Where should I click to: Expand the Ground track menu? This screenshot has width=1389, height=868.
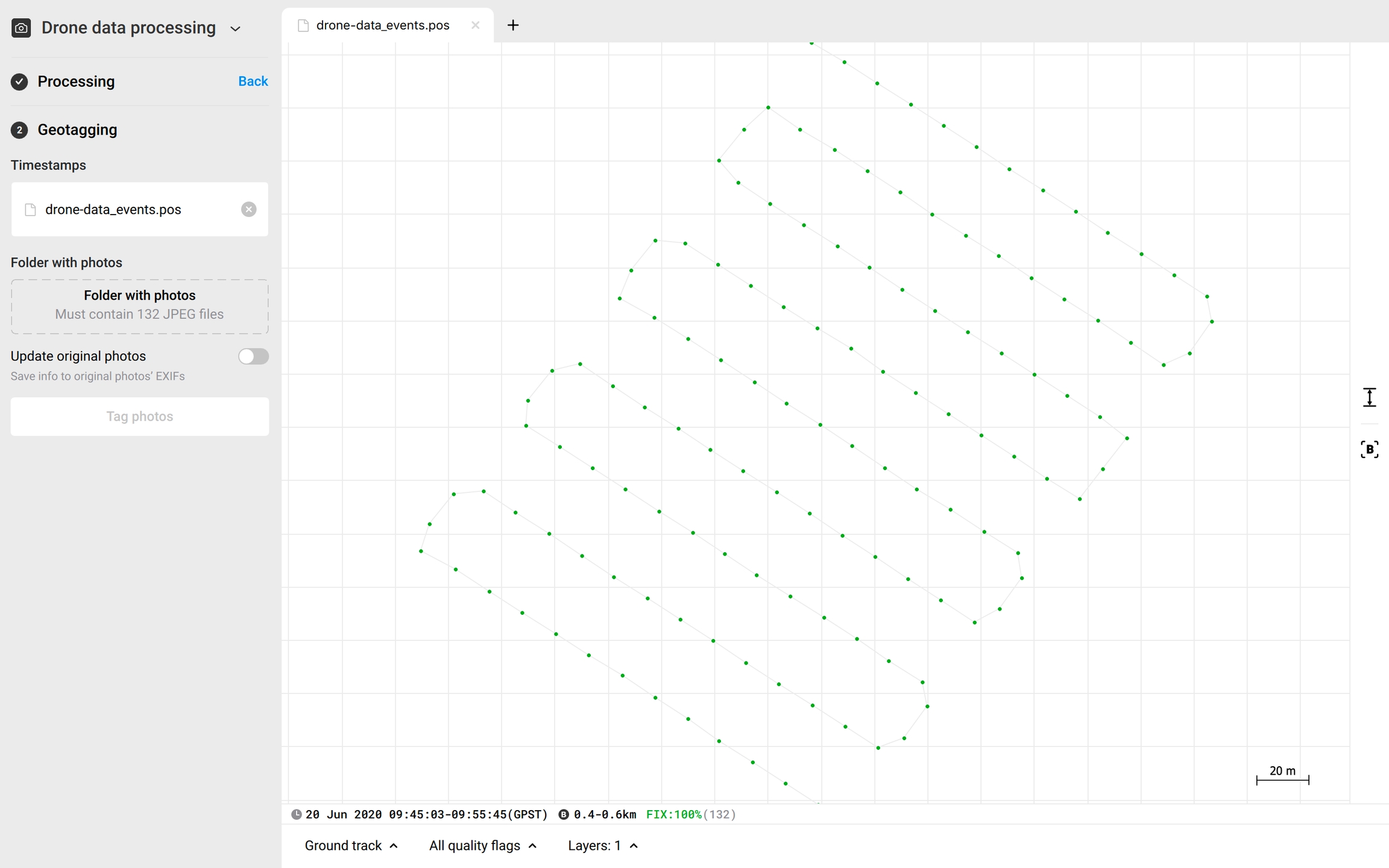point(351,846)
